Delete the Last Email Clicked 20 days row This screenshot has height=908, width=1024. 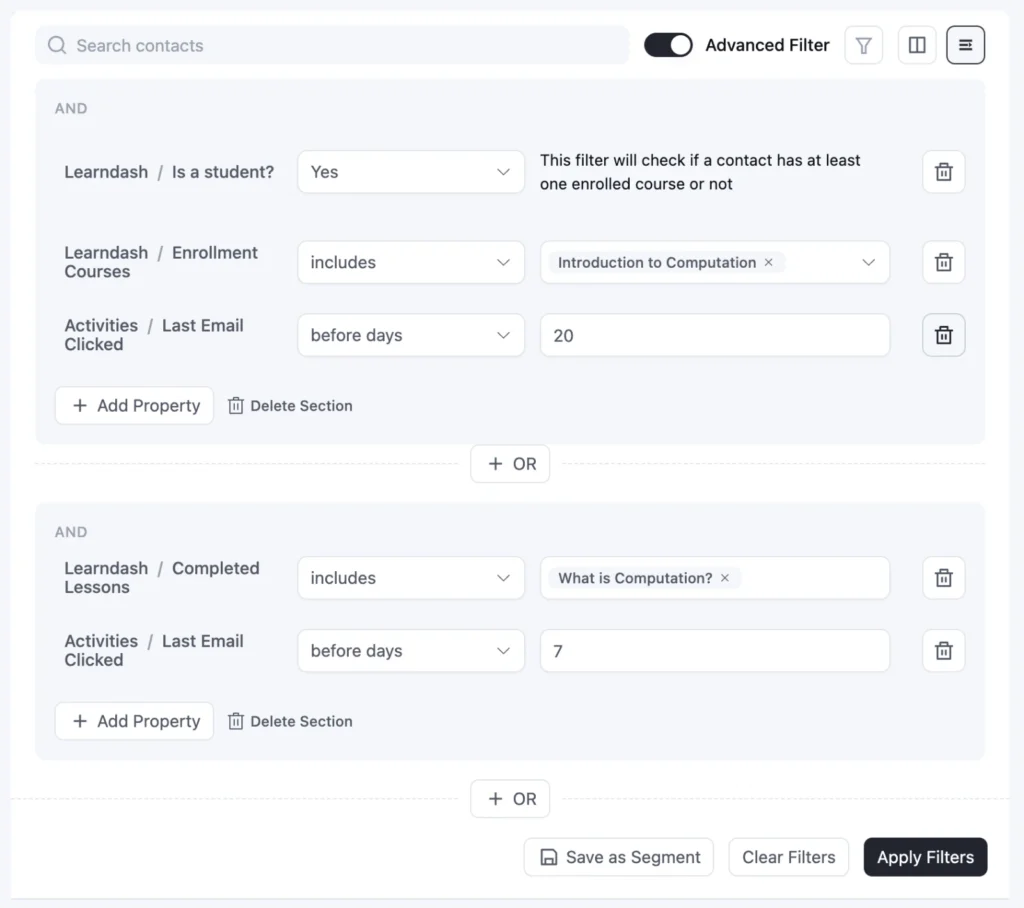[944, 335]
